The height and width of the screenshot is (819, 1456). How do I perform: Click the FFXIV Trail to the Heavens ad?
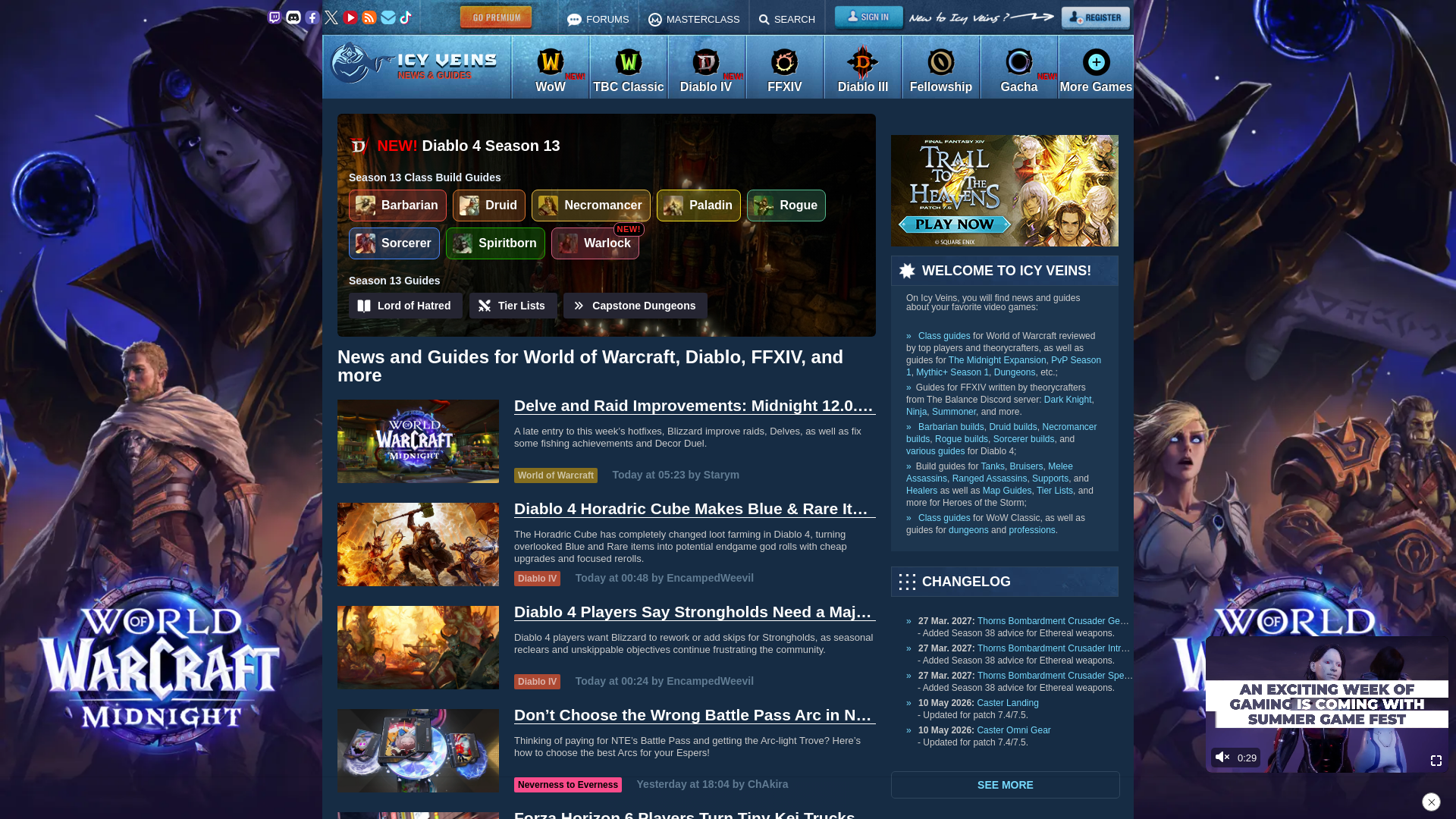(x=1005, y=190)
